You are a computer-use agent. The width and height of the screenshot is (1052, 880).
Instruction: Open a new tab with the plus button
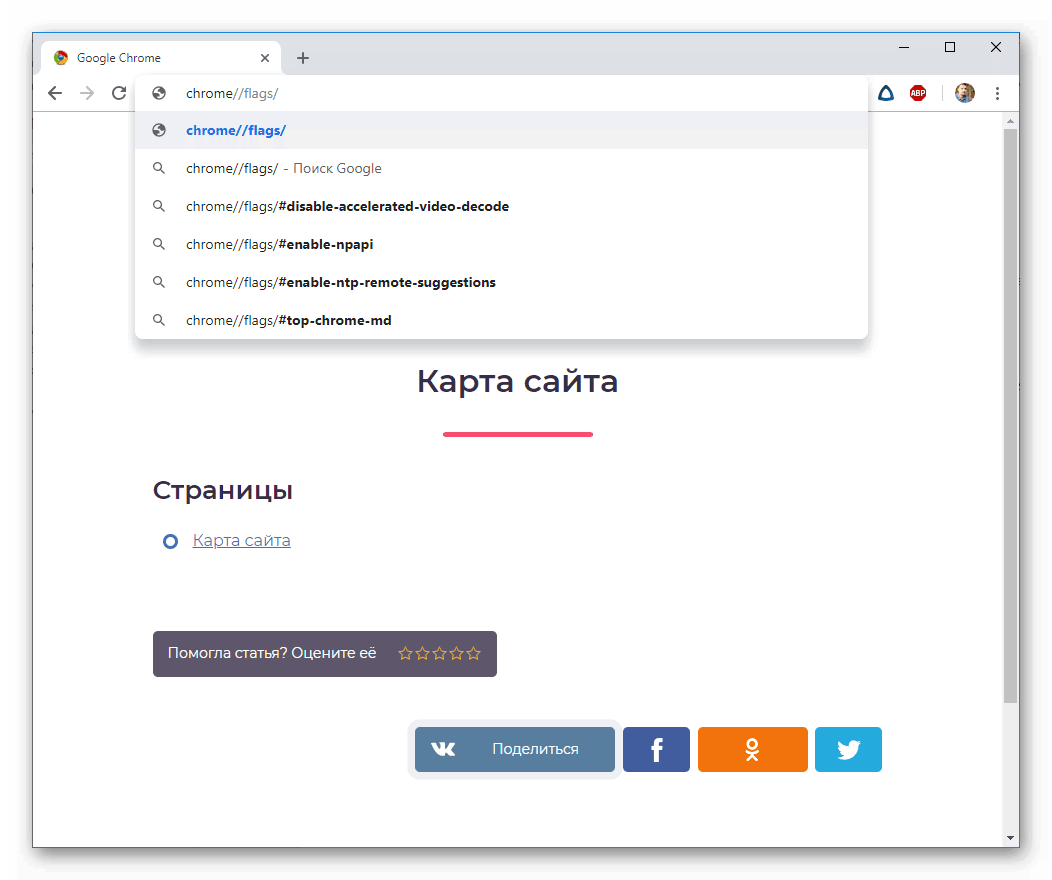pyautogui.click(x=303, y=58)
